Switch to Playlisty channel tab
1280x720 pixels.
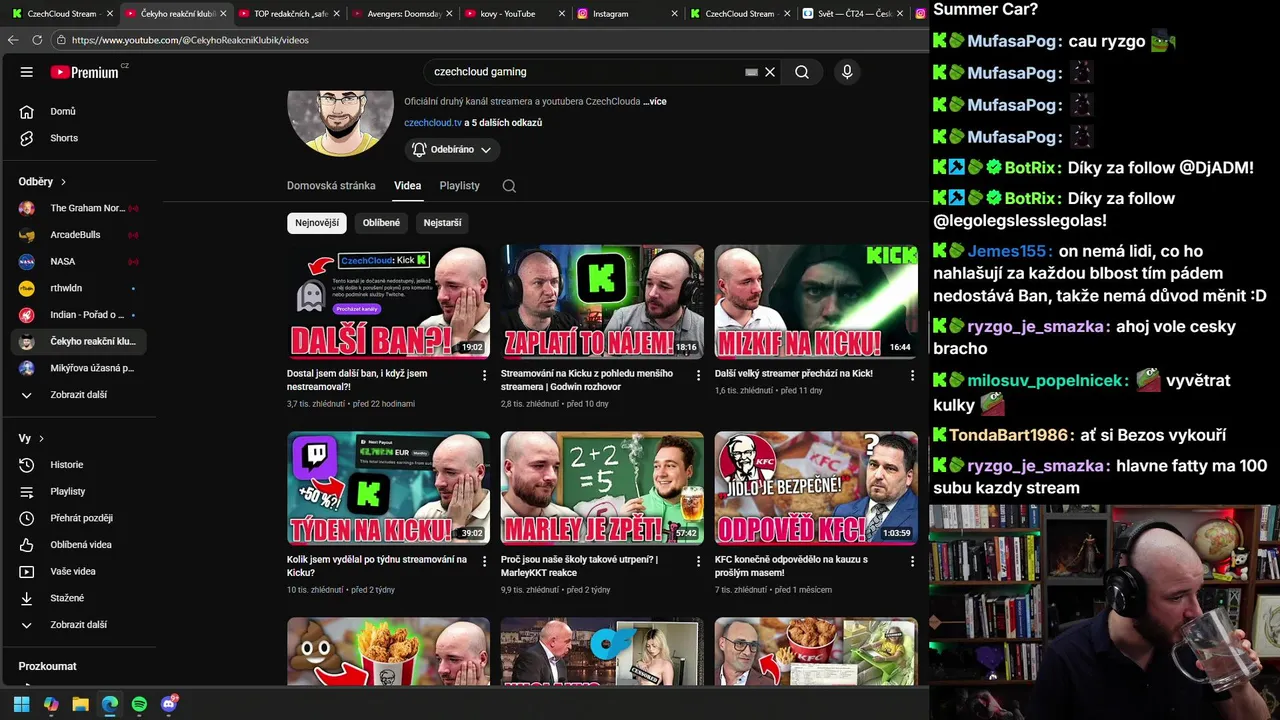pyautogui.click(x=459, y=186)
